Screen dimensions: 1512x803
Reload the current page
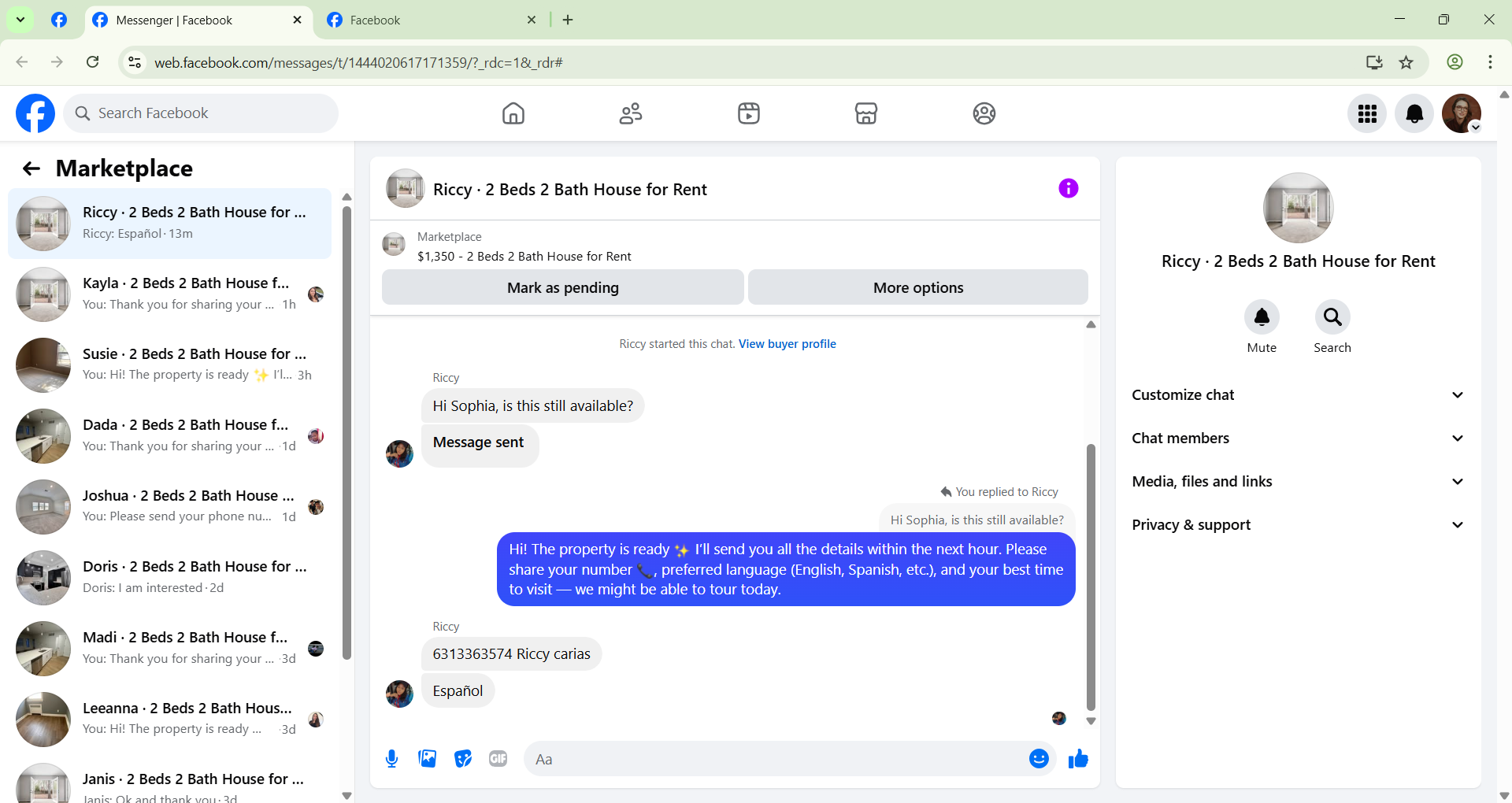(x=92, y=62)
